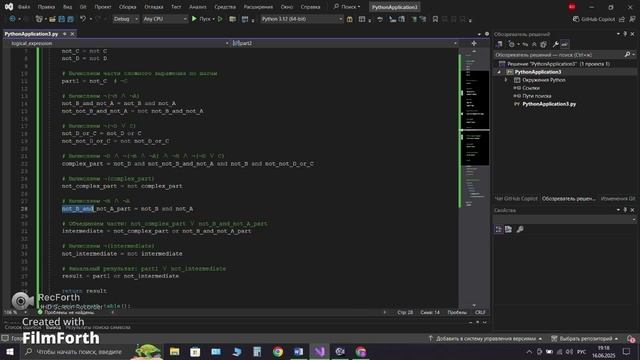Image resolution: width=640 pixels, height=360 pixels.
Task: Click Visual Studio icon in the taskbar
Action: (320, 351)
